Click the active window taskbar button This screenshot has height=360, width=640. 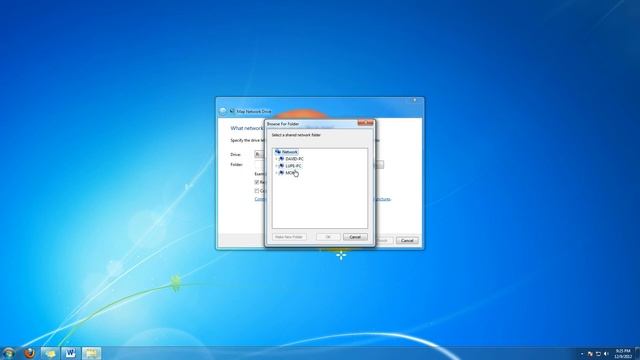pos(91,353)
